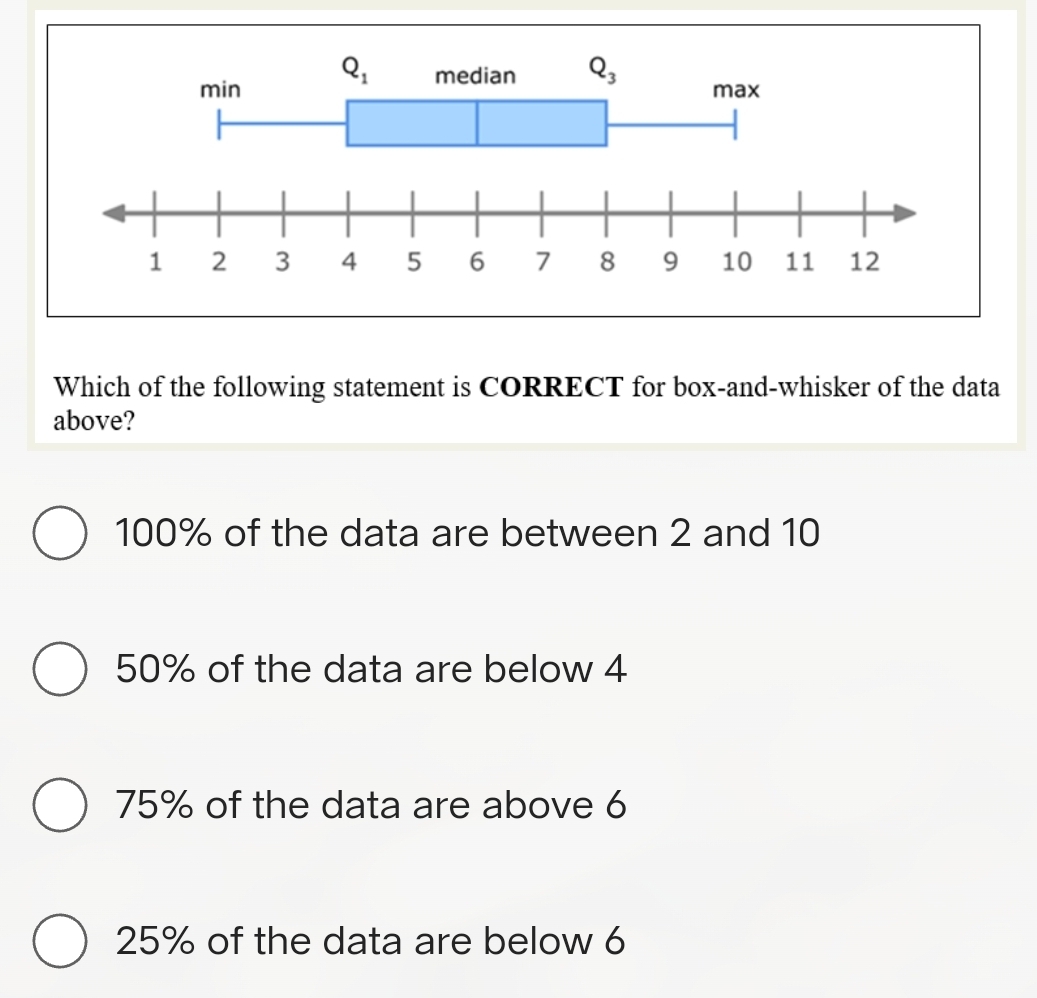Click the right whisker endpoint near 10
The height and width of the screenshot is (998, 1037).
click(735, 123)
